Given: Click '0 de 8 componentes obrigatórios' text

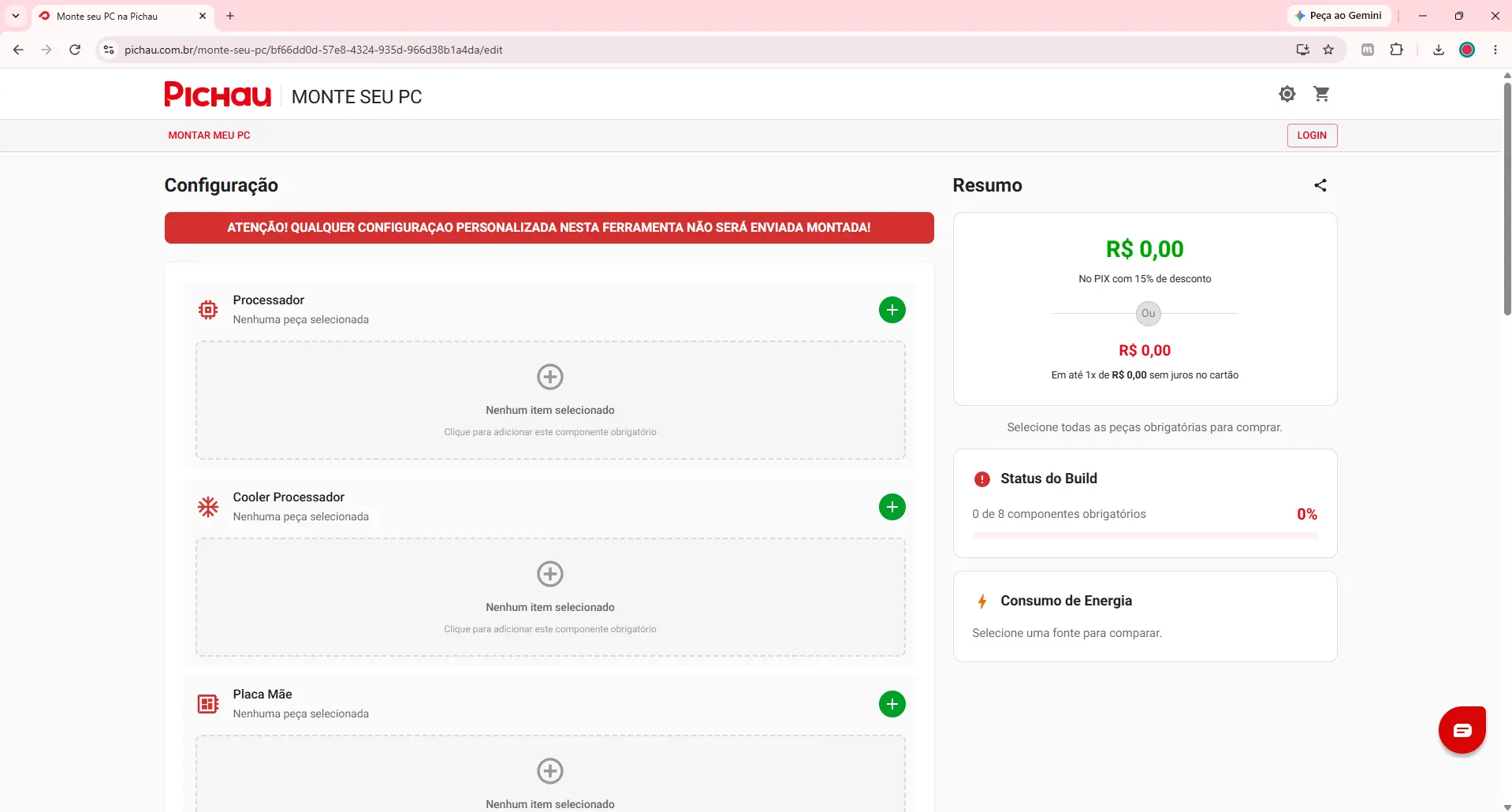Looking at the screenshot, I should (x=1059, y=514).
